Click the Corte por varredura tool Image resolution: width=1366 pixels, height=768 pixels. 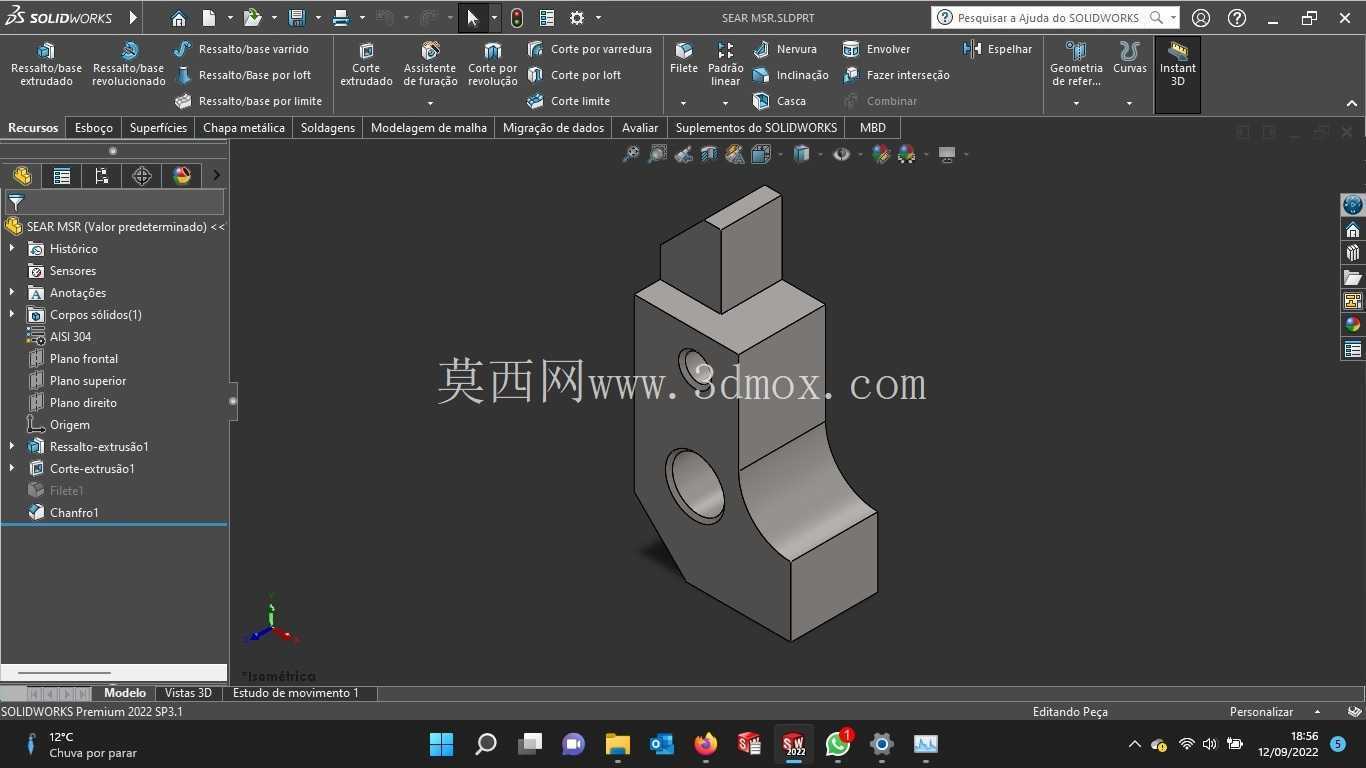pyautogui.click(x=589, y=49)
